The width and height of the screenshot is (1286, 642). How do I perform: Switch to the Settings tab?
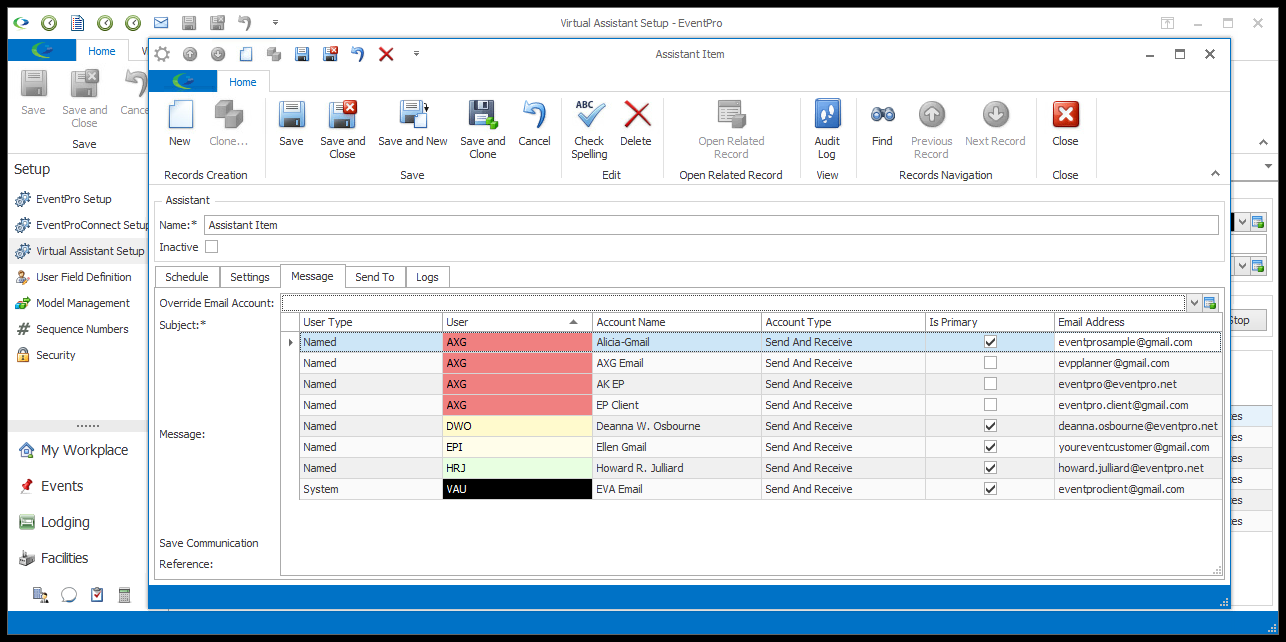click(250, 277)
